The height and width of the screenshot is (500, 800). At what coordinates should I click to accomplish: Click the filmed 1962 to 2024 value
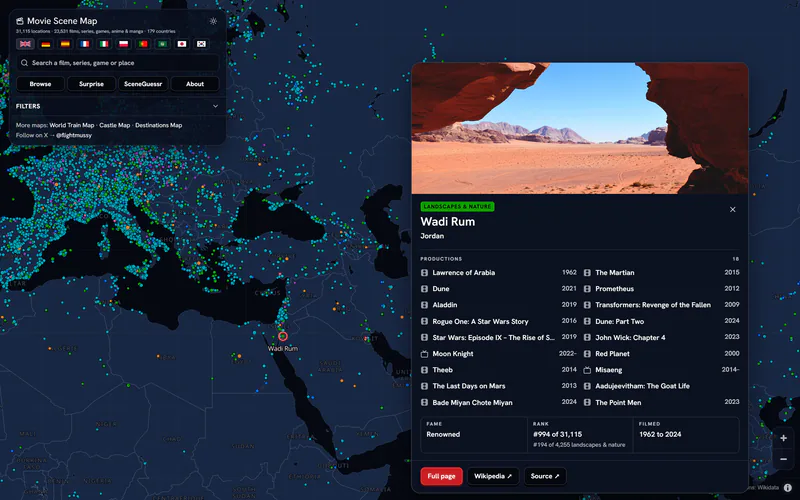(x=660, y=434)
